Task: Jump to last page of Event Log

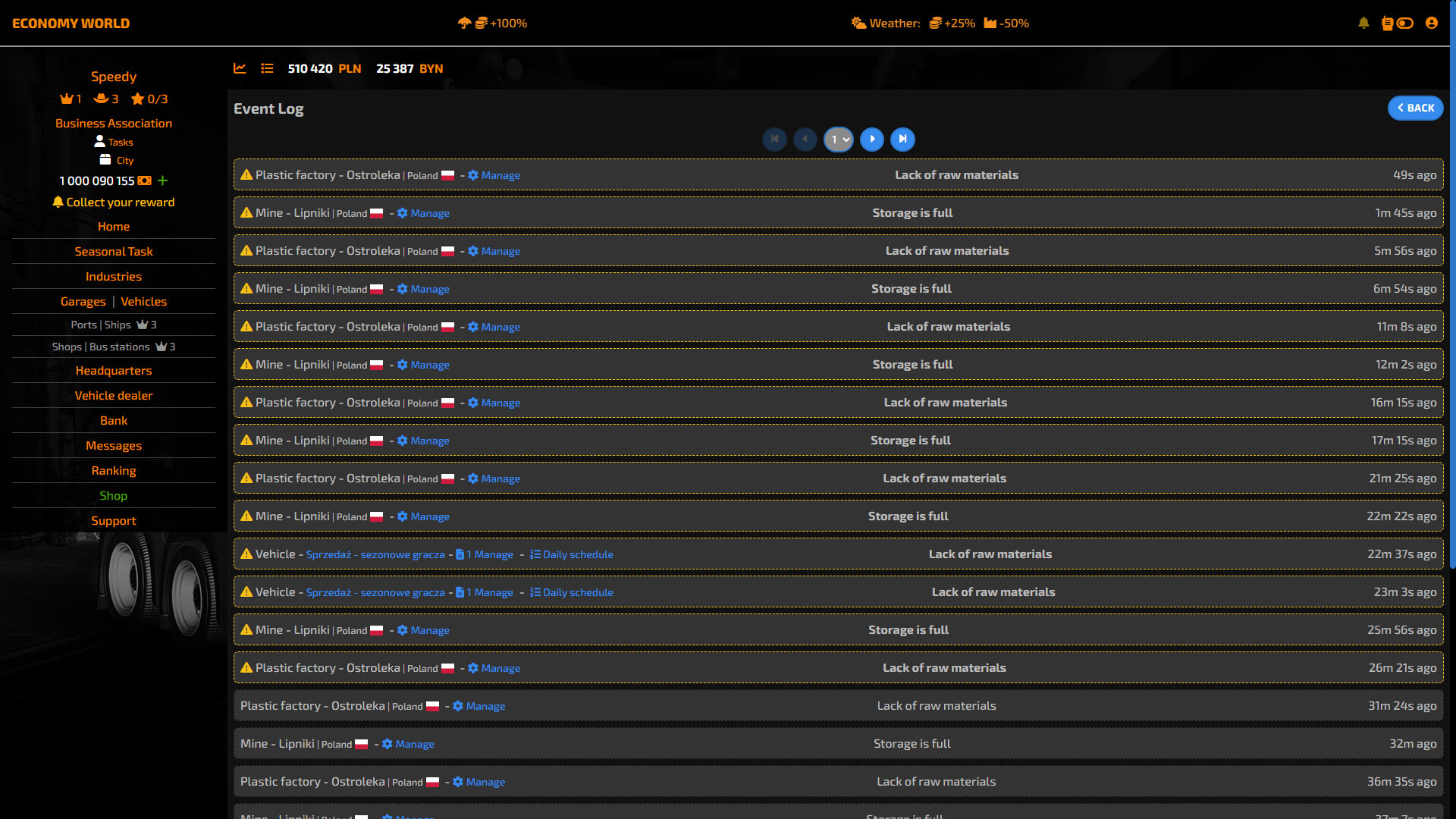Action: (902, 139)
